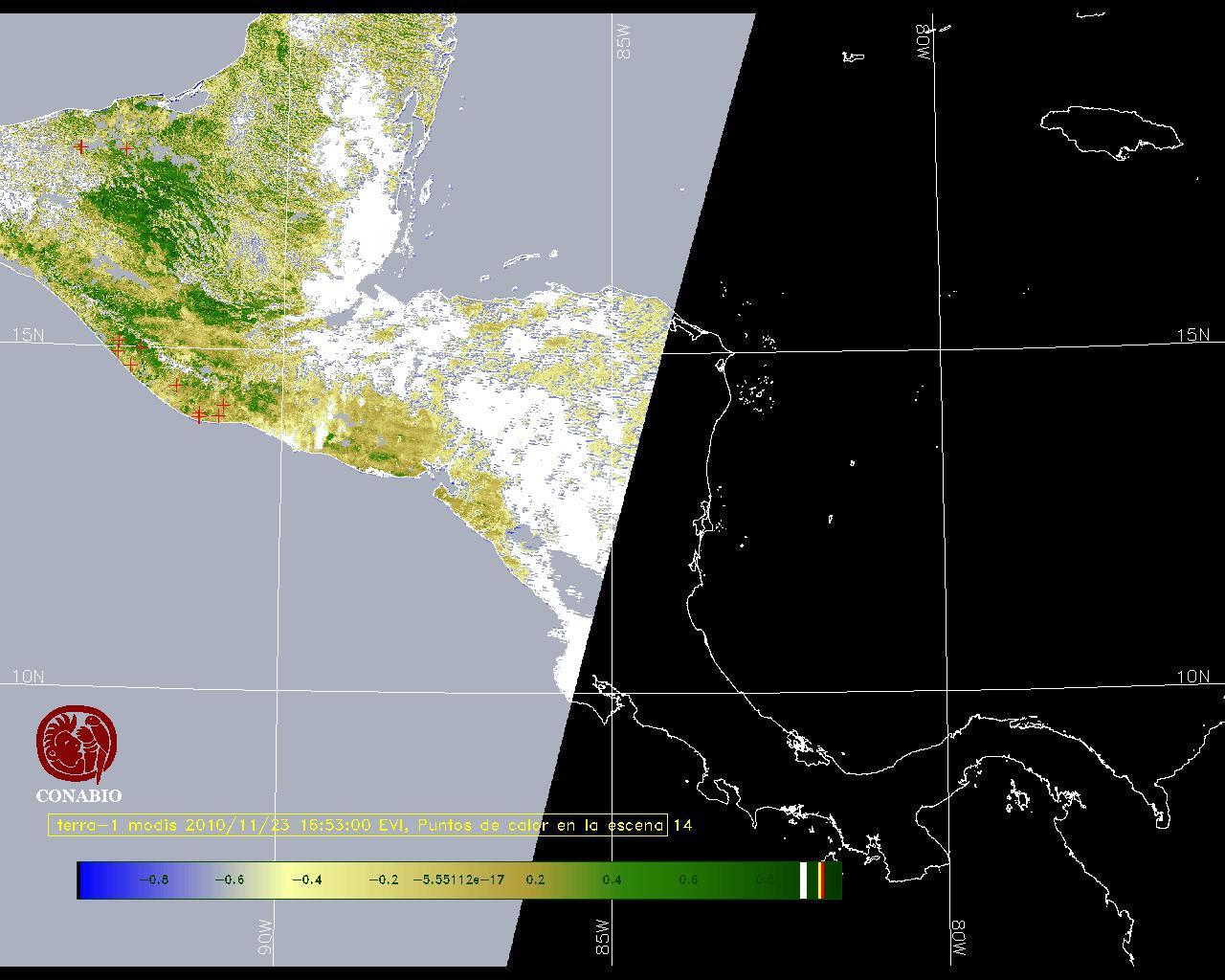Click the 80W longitude label at top
Image resolution: width=1225 pixels, height=980 pixels.
click(x=924, y=42)
